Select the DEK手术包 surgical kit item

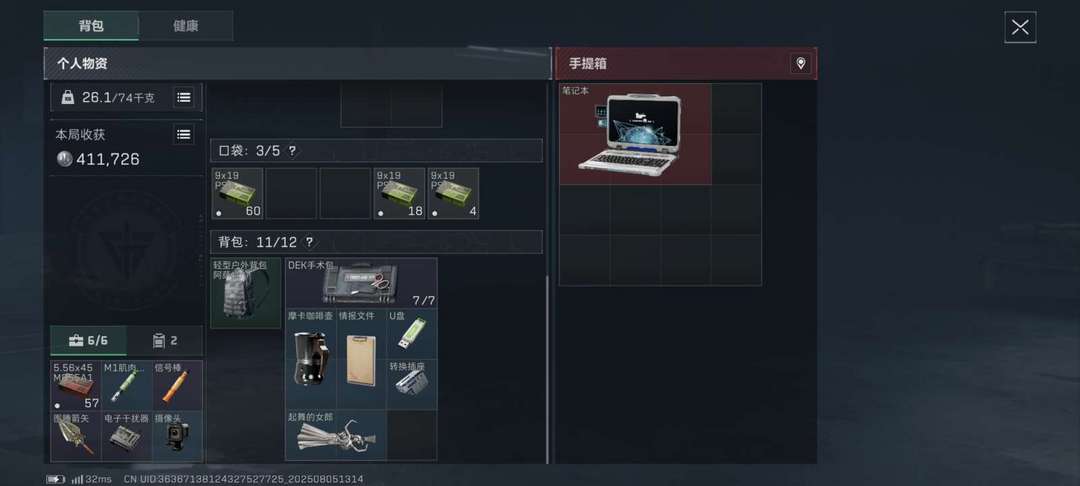(361, 283)
